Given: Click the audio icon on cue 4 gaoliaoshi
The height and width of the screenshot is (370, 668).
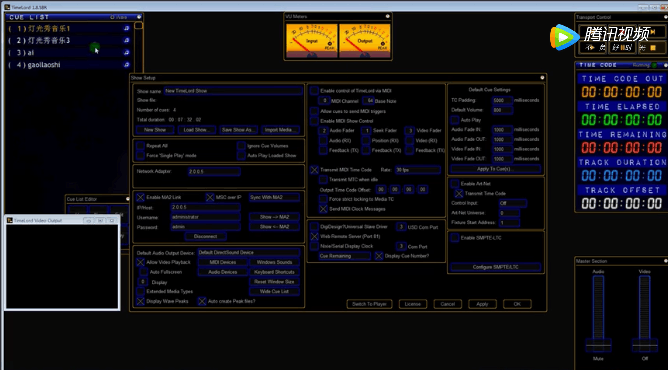Looking at the screenshot, I should pyautogui.click(x=126, y=65).
